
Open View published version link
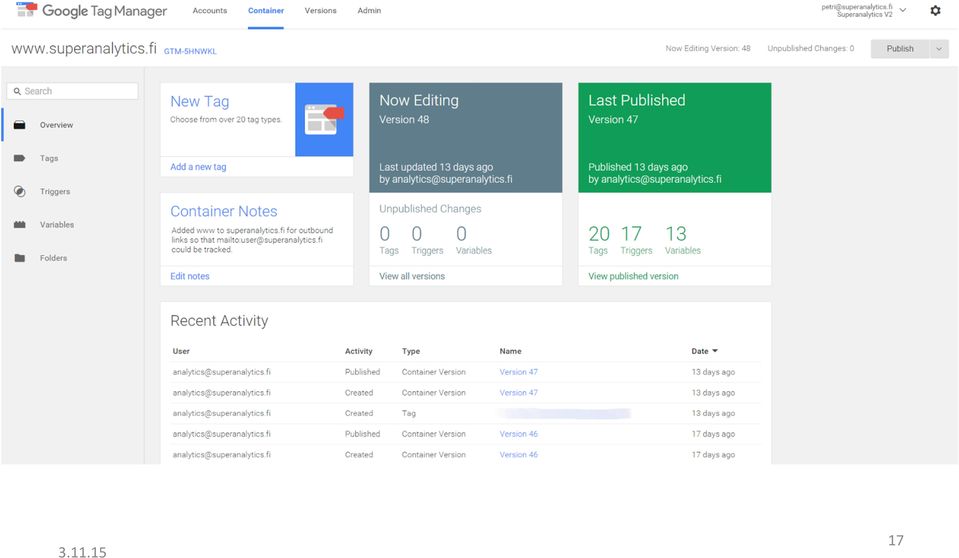[x=633, y=276]
